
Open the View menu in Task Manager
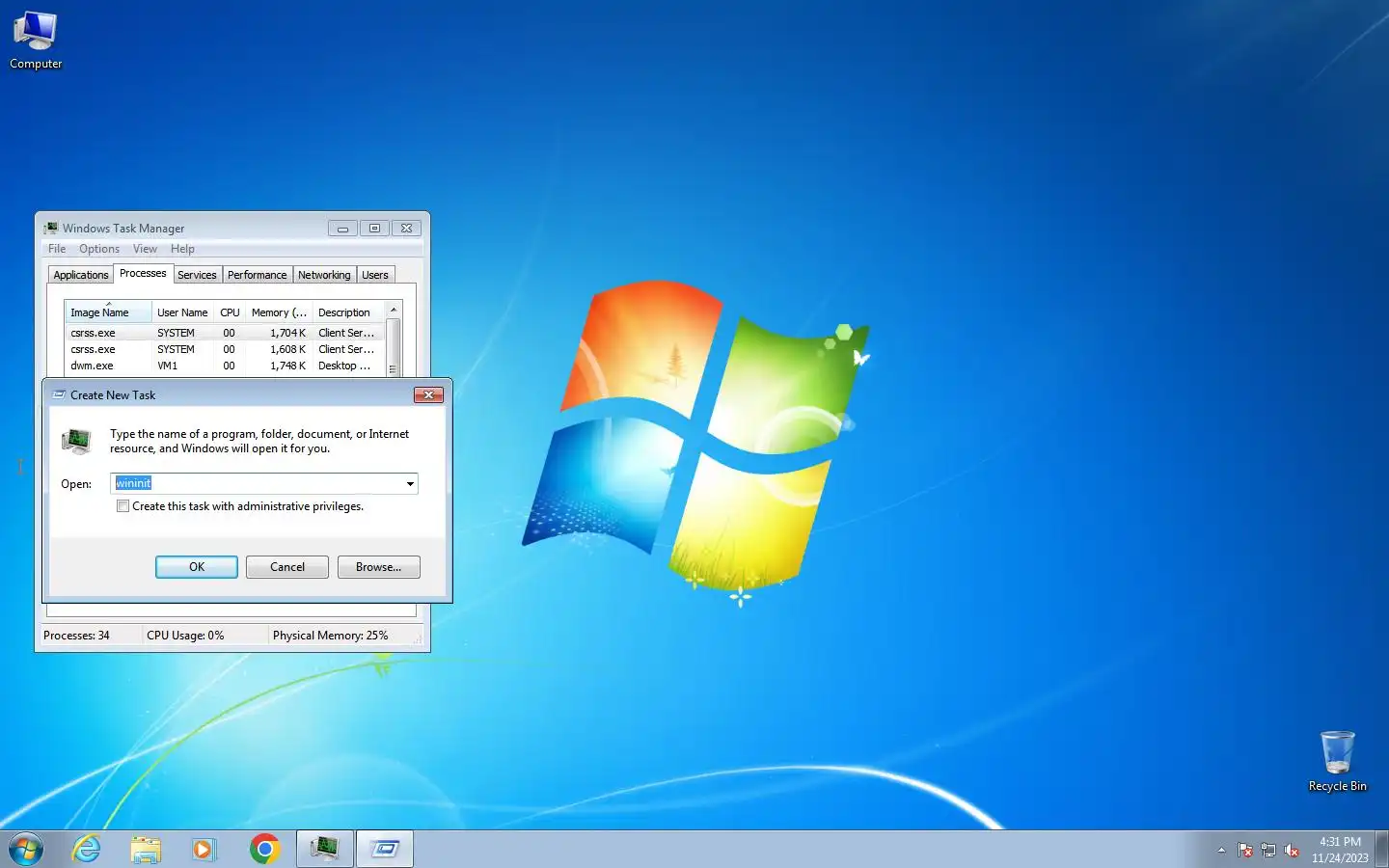point(145,249)
